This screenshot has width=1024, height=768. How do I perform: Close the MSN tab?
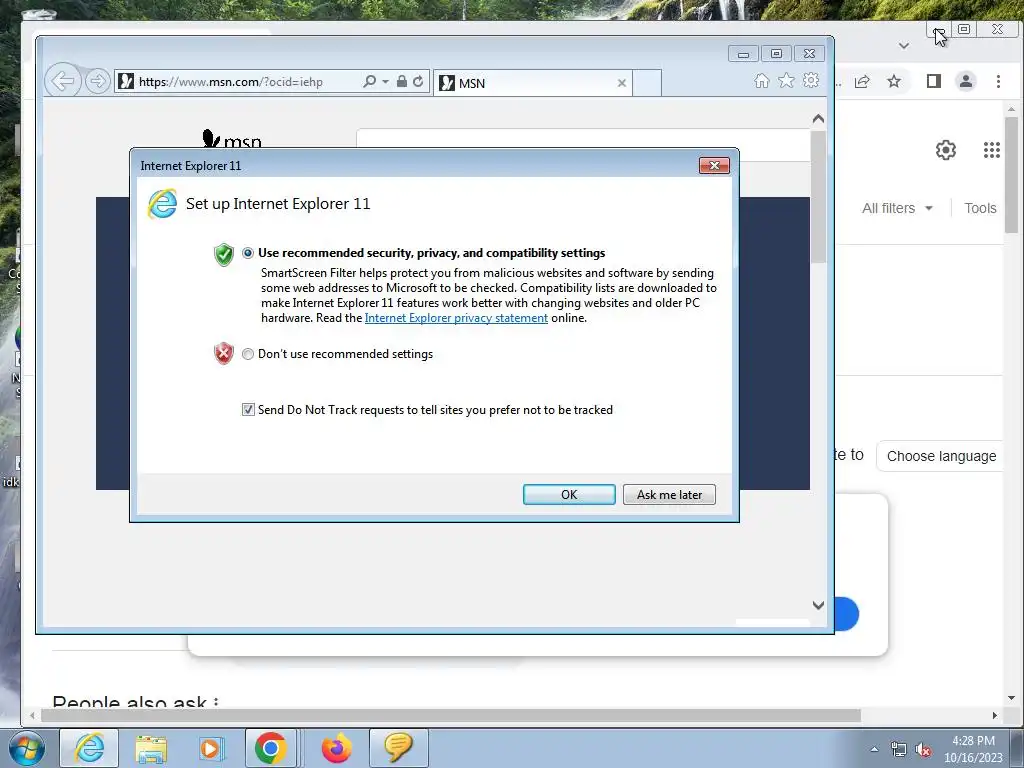pos(622,83)
